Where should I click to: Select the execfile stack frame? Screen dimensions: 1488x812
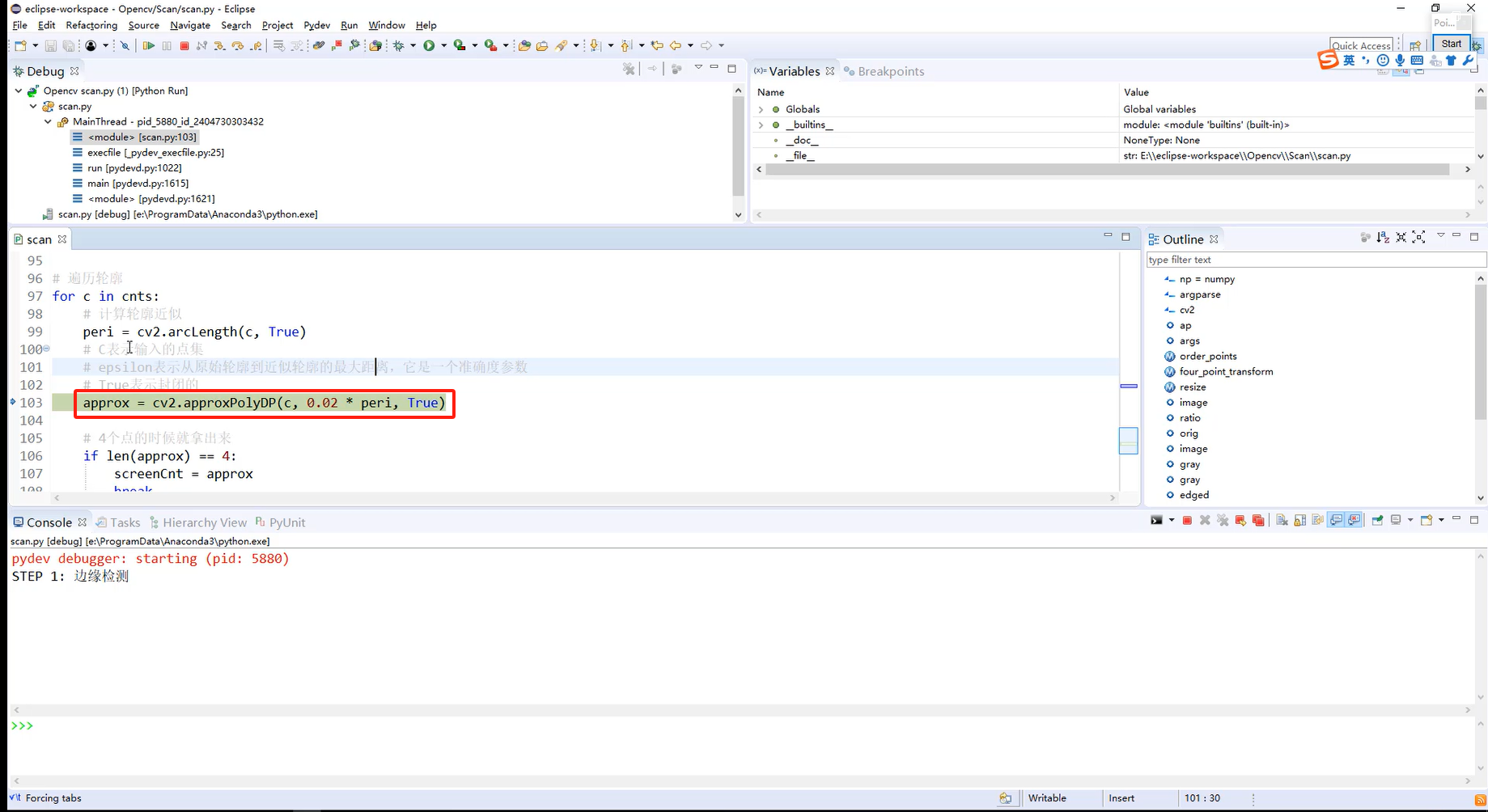[x=148, y=152]
